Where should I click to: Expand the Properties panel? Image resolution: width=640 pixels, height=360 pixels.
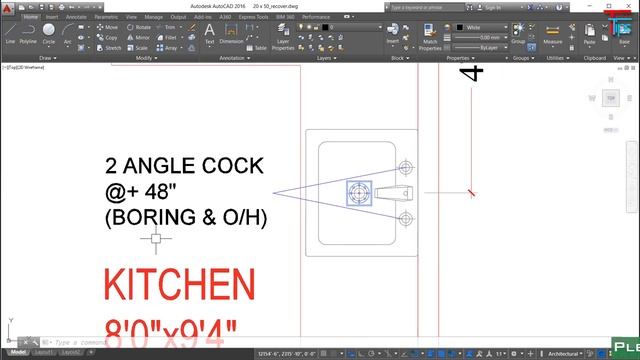coord(460,58)
